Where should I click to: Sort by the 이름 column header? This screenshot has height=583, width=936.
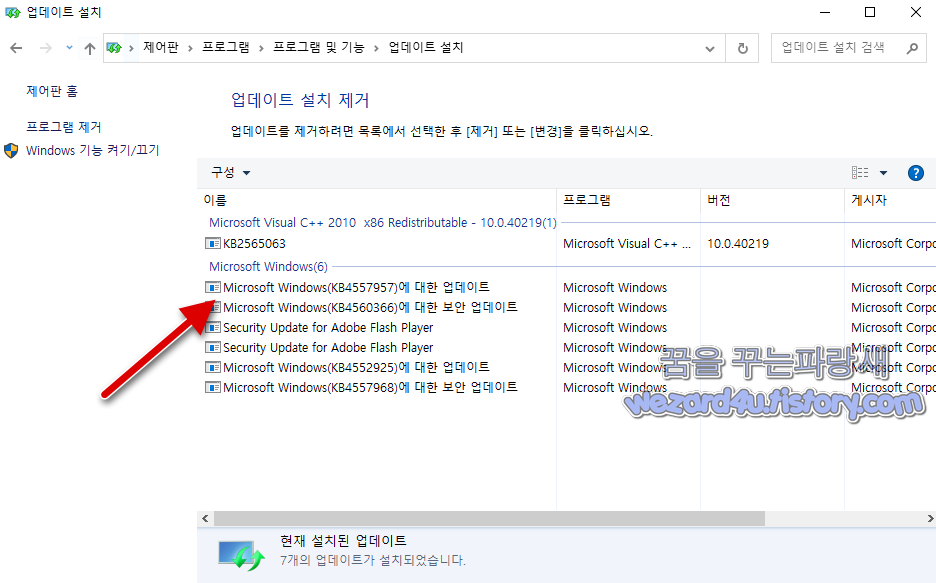tap(377, 200)
